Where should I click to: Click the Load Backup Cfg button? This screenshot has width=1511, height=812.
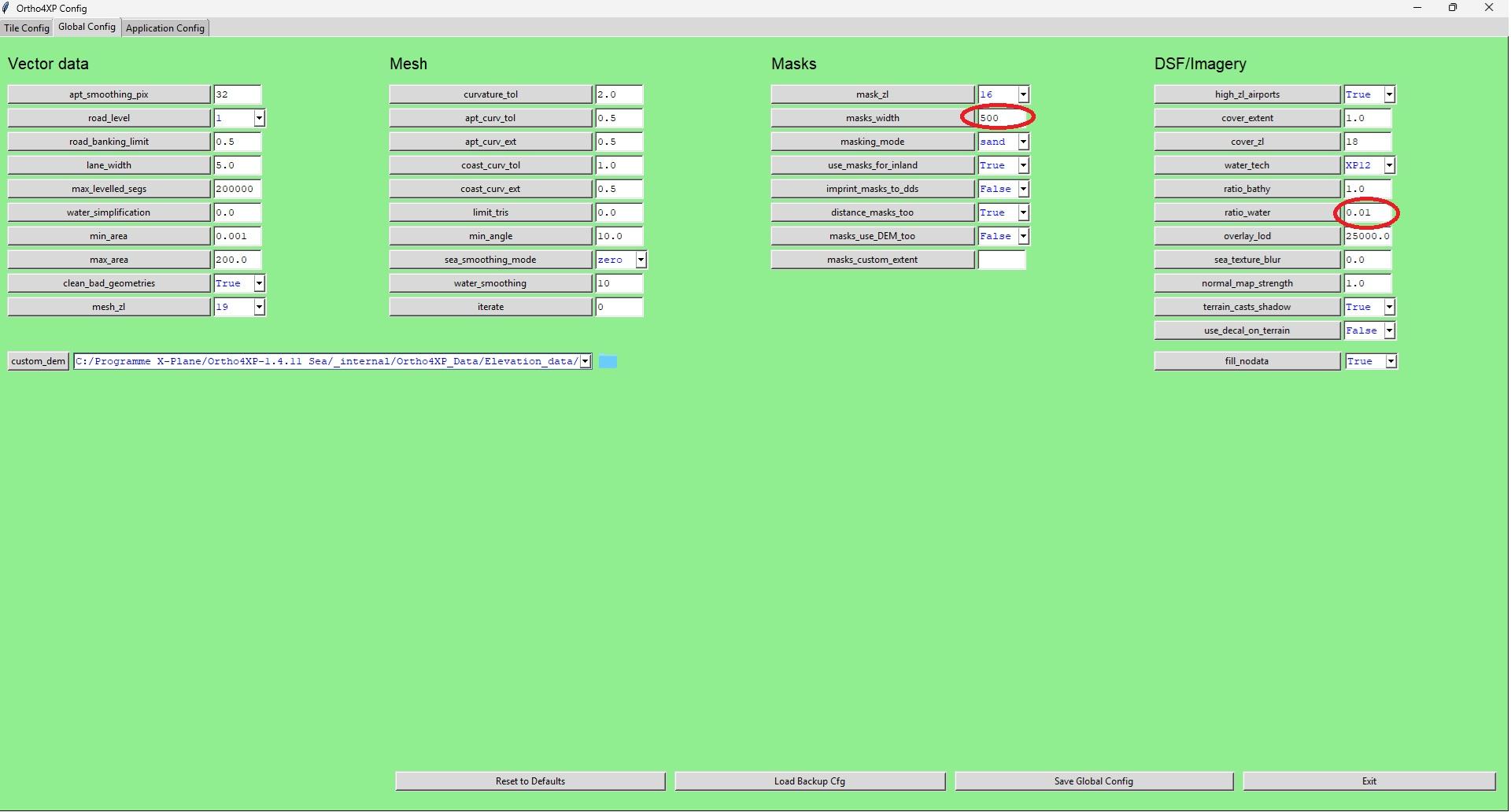pos(809,781)
